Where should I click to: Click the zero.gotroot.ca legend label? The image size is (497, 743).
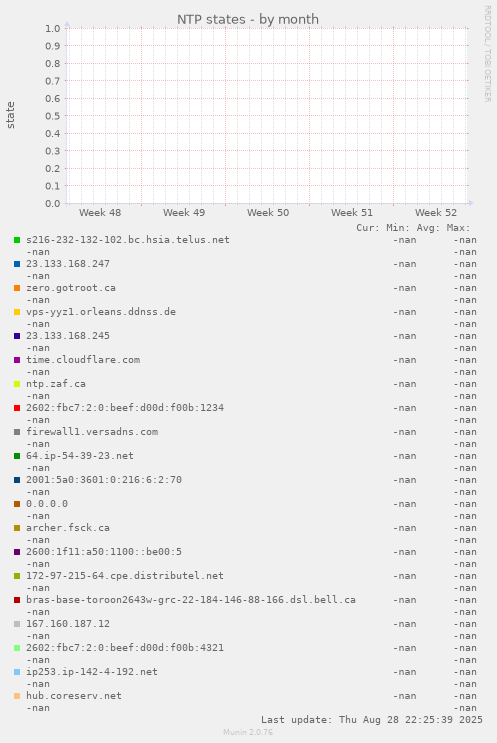[x=71, y=288]
